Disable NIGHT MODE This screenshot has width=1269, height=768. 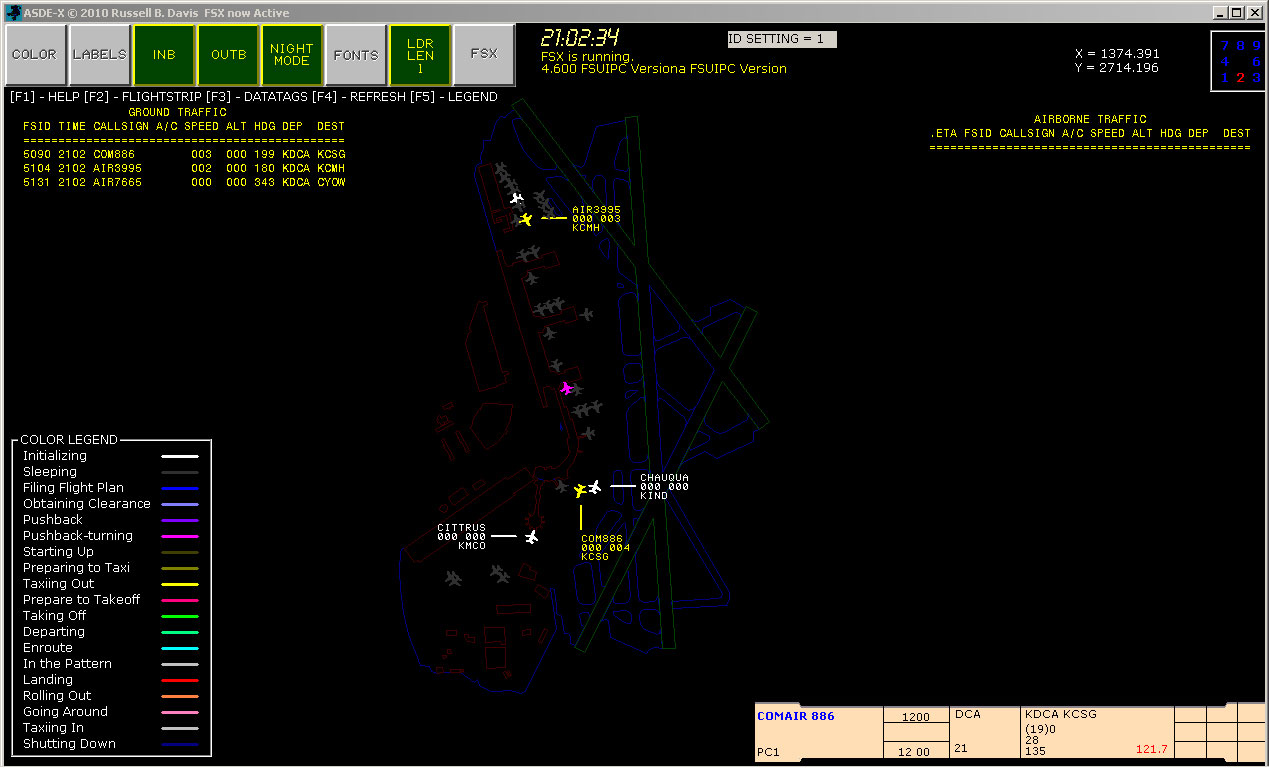292,55
